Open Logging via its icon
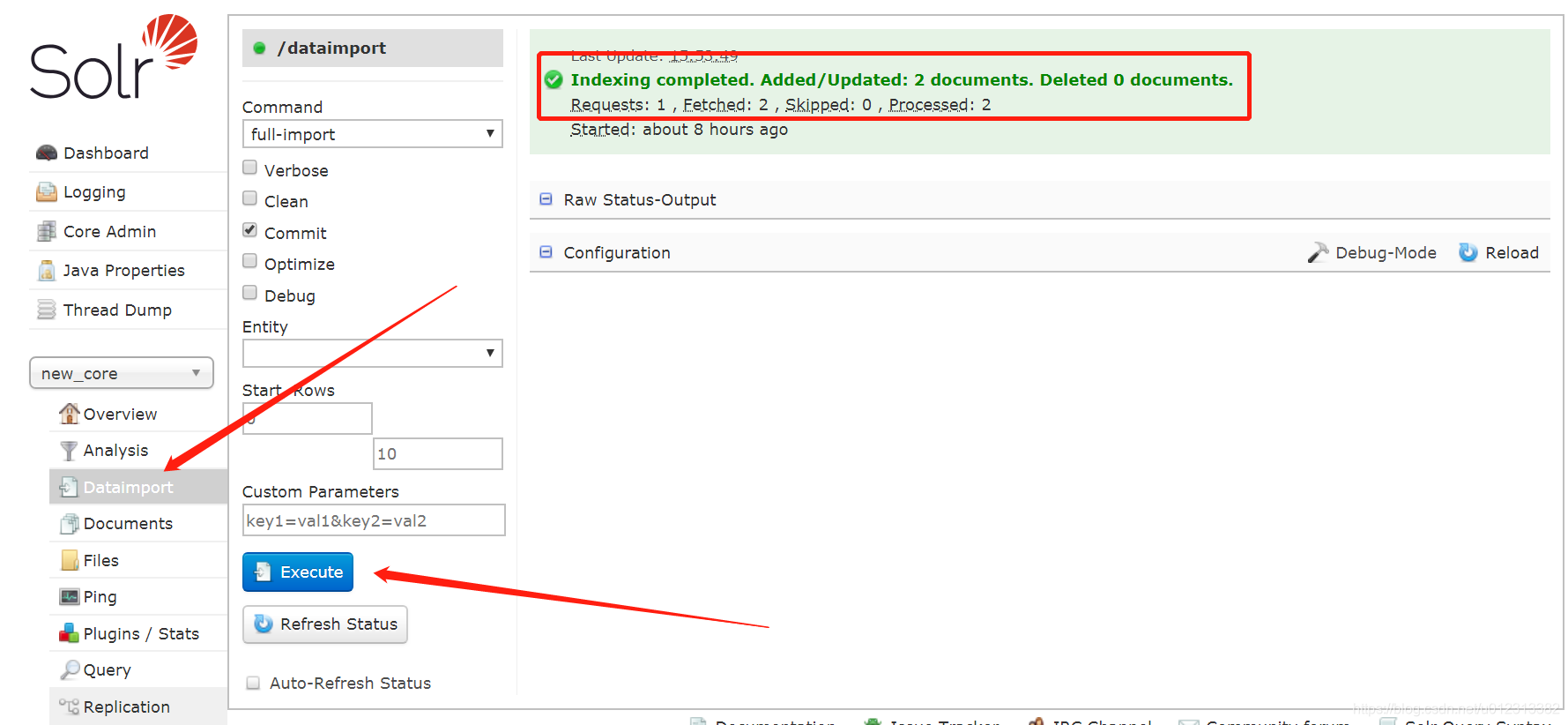 [x=47, y=192]
